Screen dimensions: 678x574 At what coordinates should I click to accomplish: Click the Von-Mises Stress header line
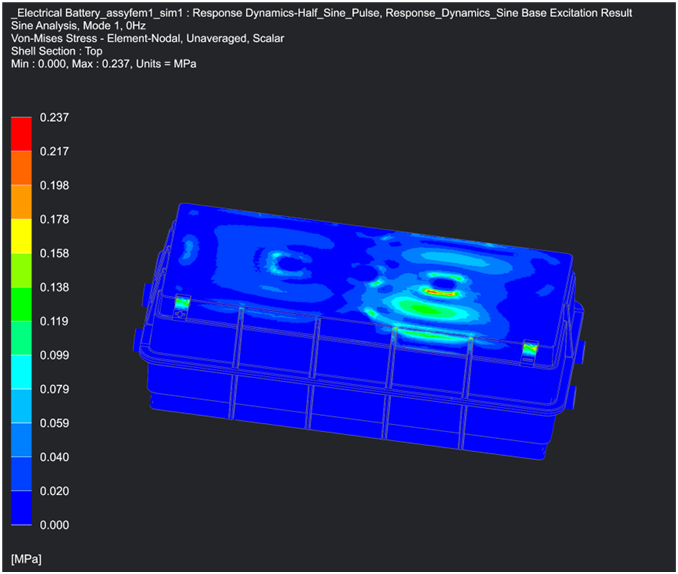pos(144,37)
